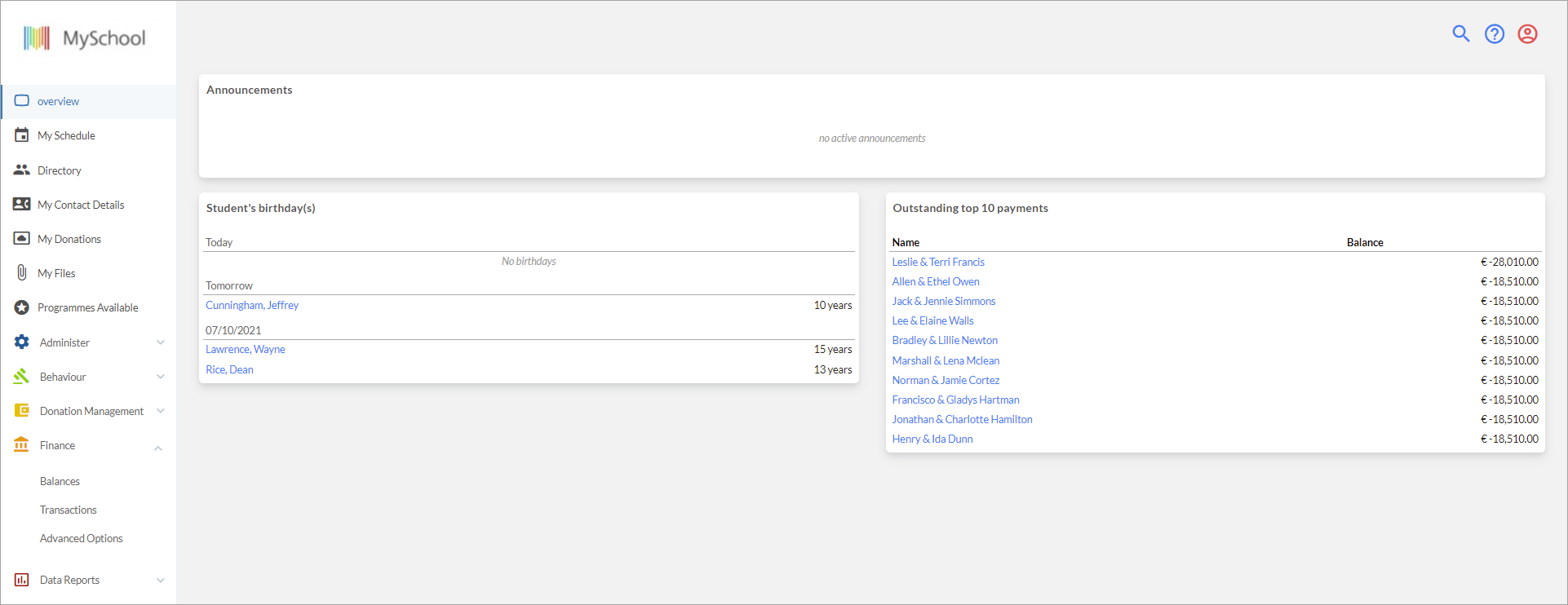Screen dimensions: 1568x605
Task: Click the My Donations icon
Action: coord(22,238)
